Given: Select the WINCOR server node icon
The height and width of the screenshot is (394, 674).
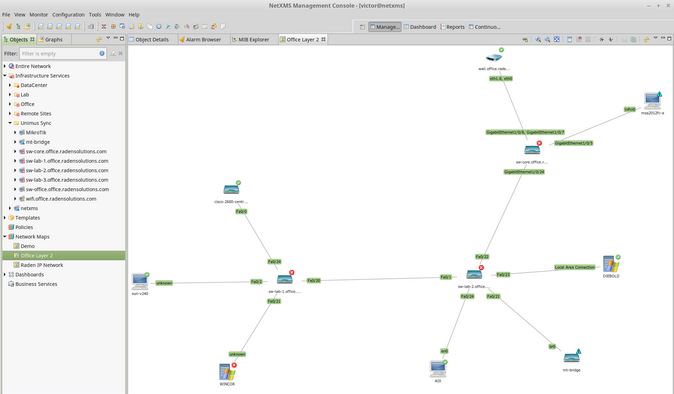Looking at the screenshot, I should (226, 372).
